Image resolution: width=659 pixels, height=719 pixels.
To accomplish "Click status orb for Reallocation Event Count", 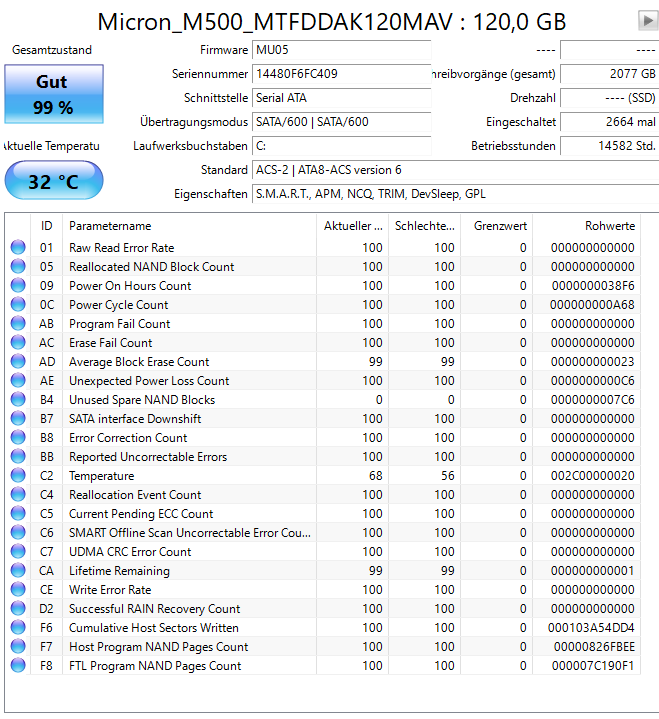I will [18, 494].
